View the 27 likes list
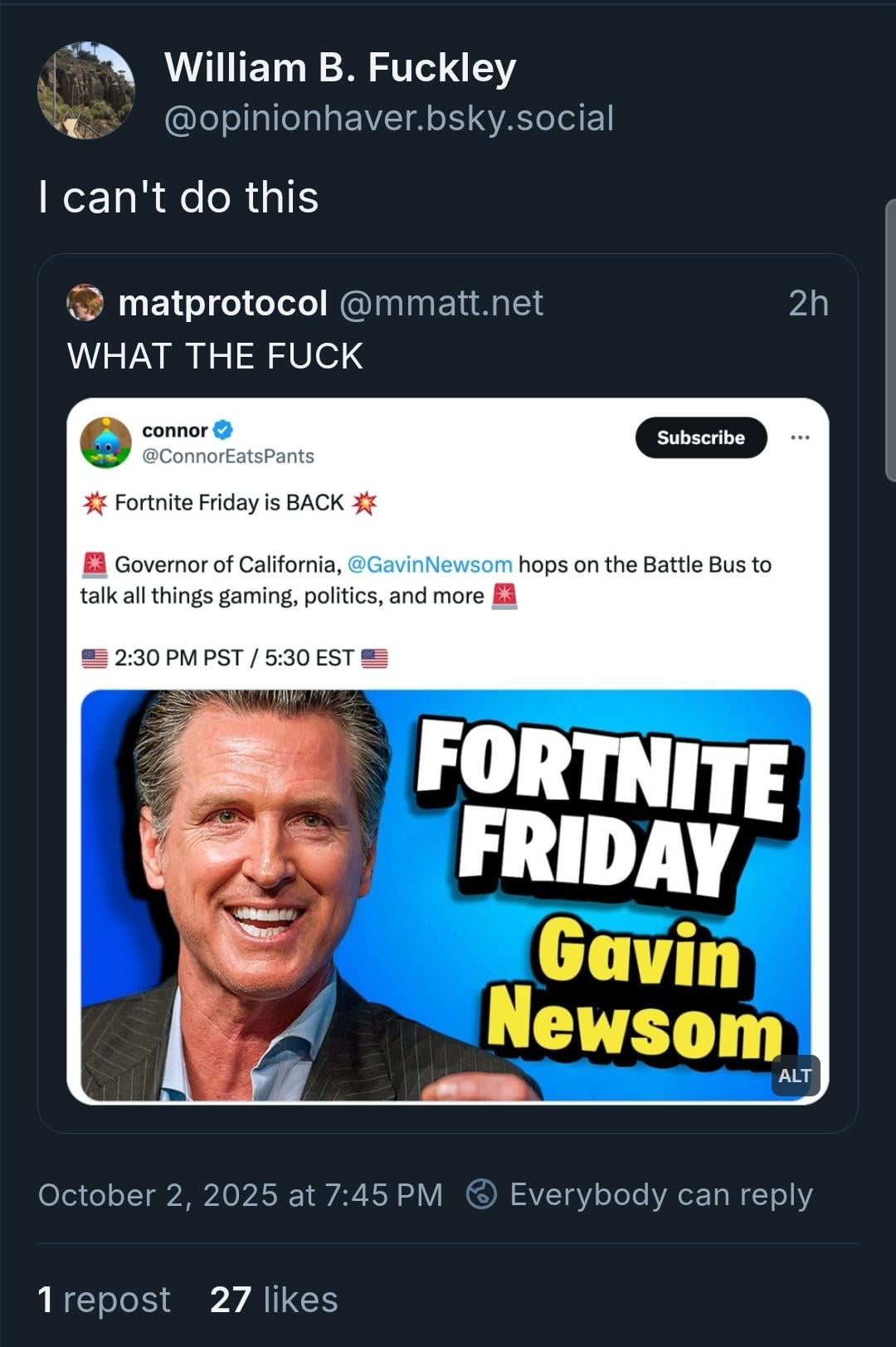 click(274, 1299)
